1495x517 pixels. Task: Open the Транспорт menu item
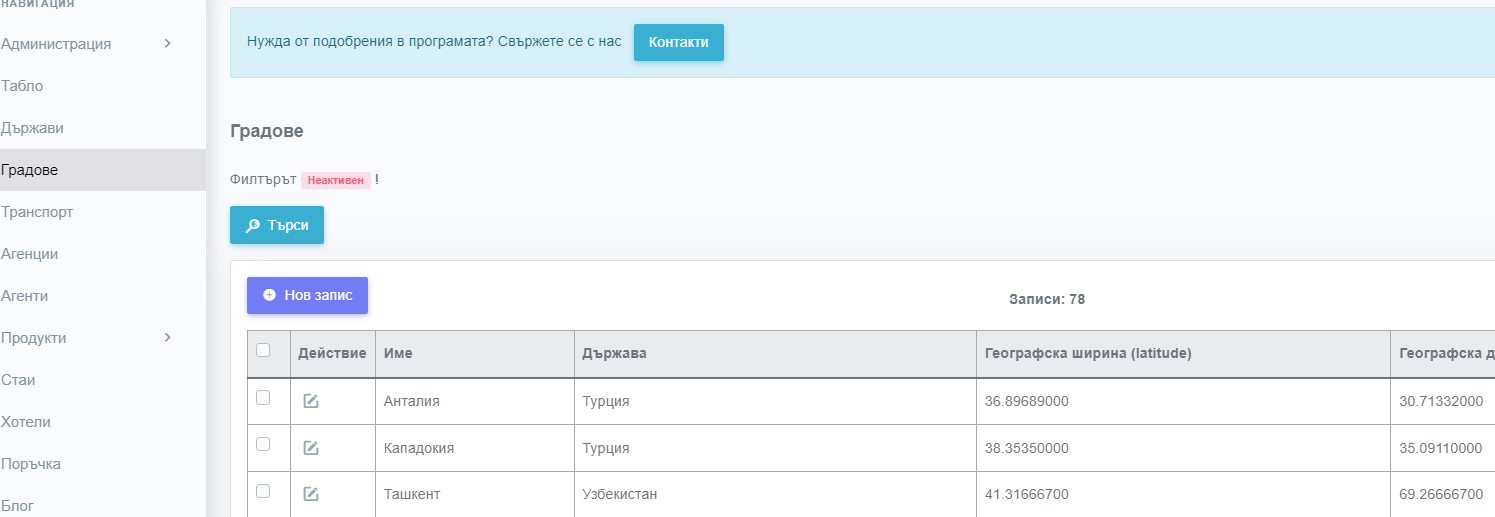37,212
